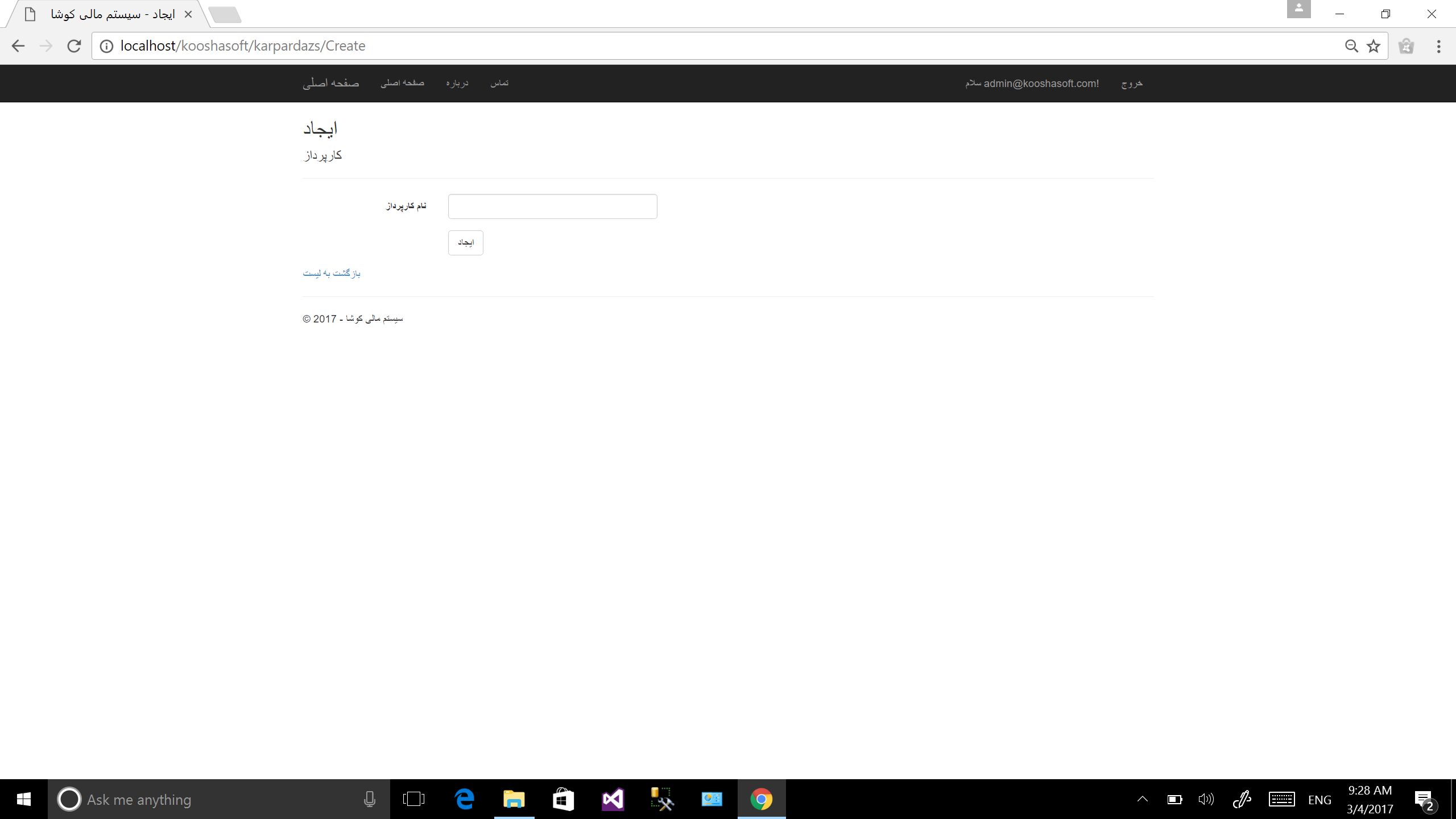Click the نام کارپرداز text field

[x=552, y=206]
